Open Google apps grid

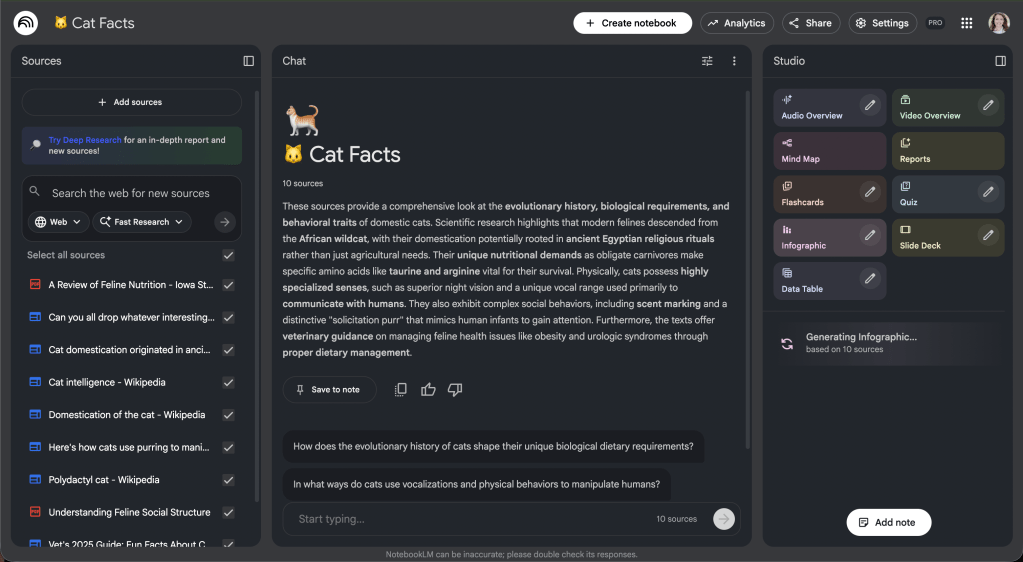(x=967, y=23)
